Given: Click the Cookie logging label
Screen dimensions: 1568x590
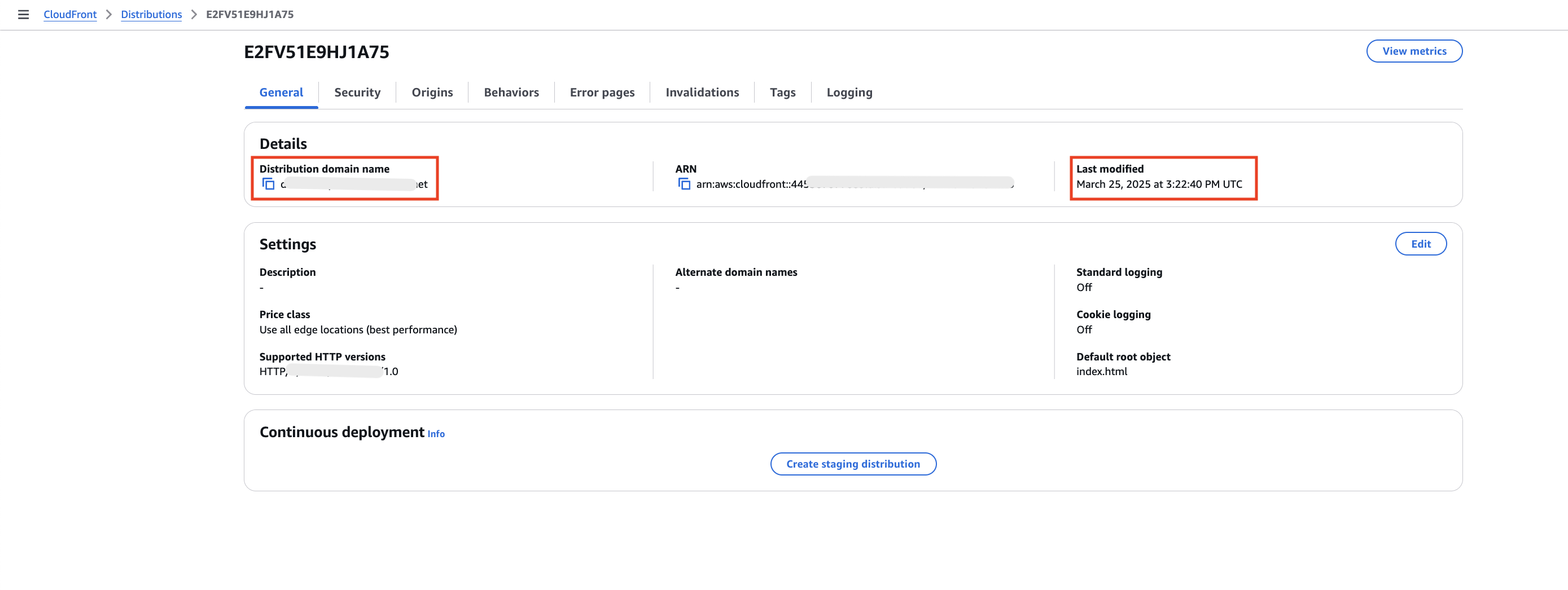Looking at the screenshot, I should coord(1113,315).
